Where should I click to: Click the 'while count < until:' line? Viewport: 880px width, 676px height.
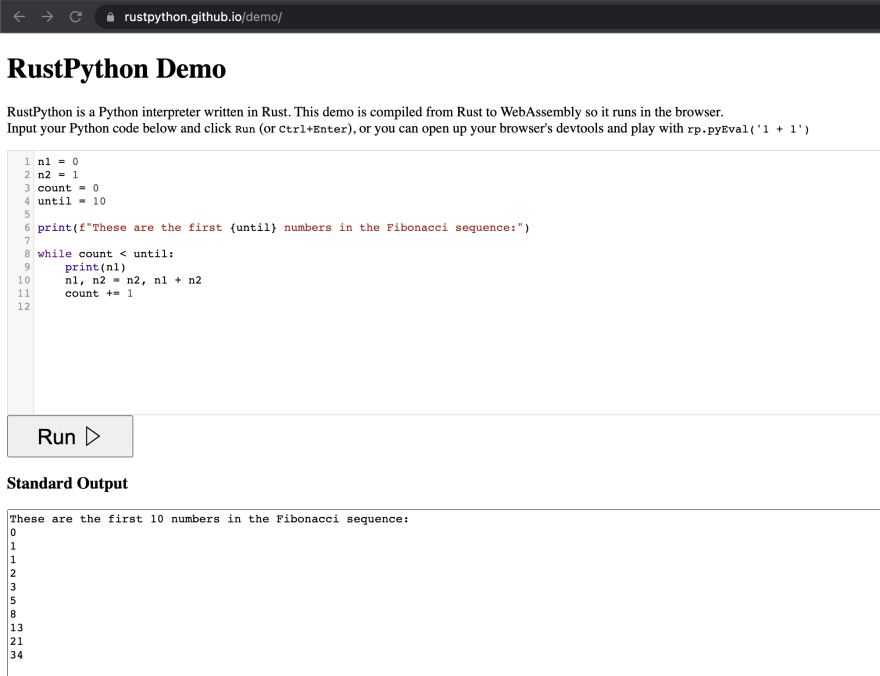106,254
